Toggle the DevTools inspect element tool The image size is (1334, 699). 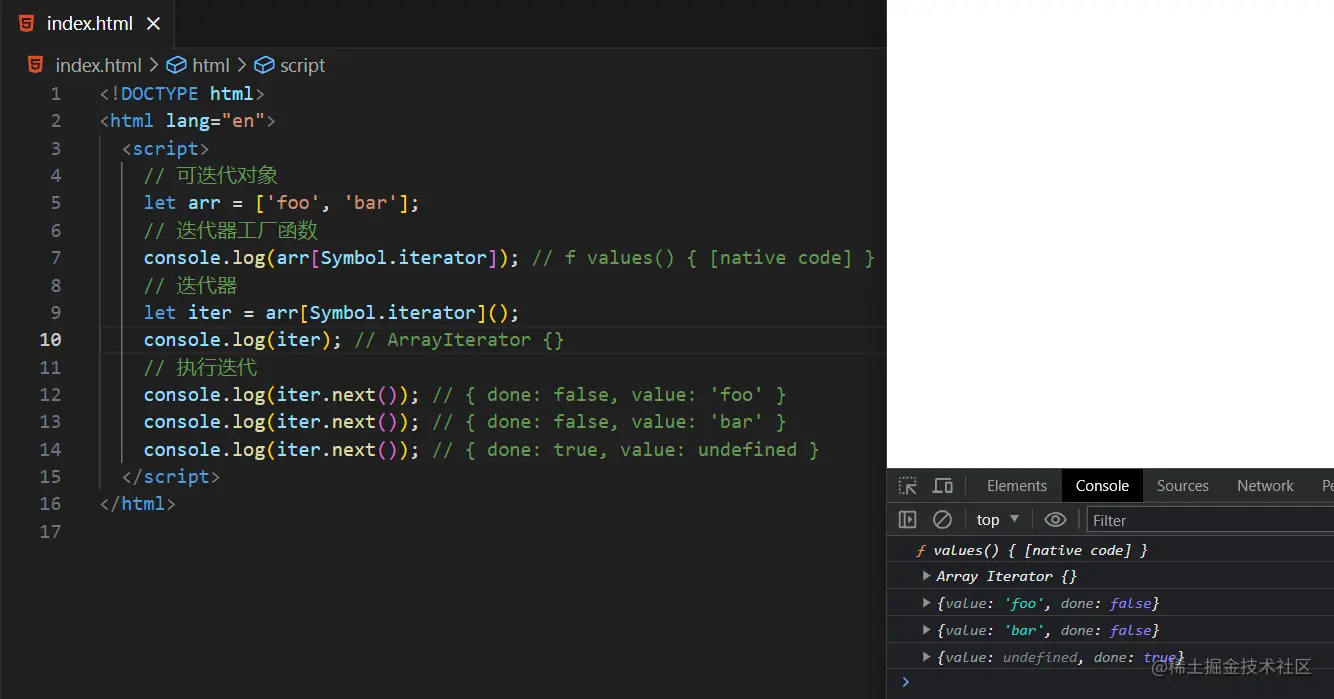907,486
